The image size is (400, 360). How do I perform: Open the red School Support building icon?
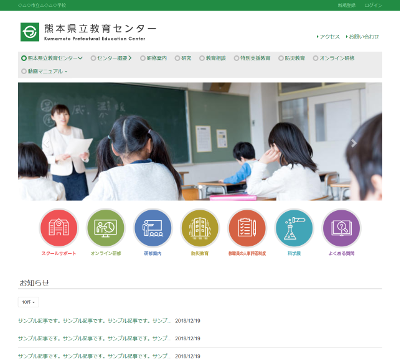coord(59,228)
